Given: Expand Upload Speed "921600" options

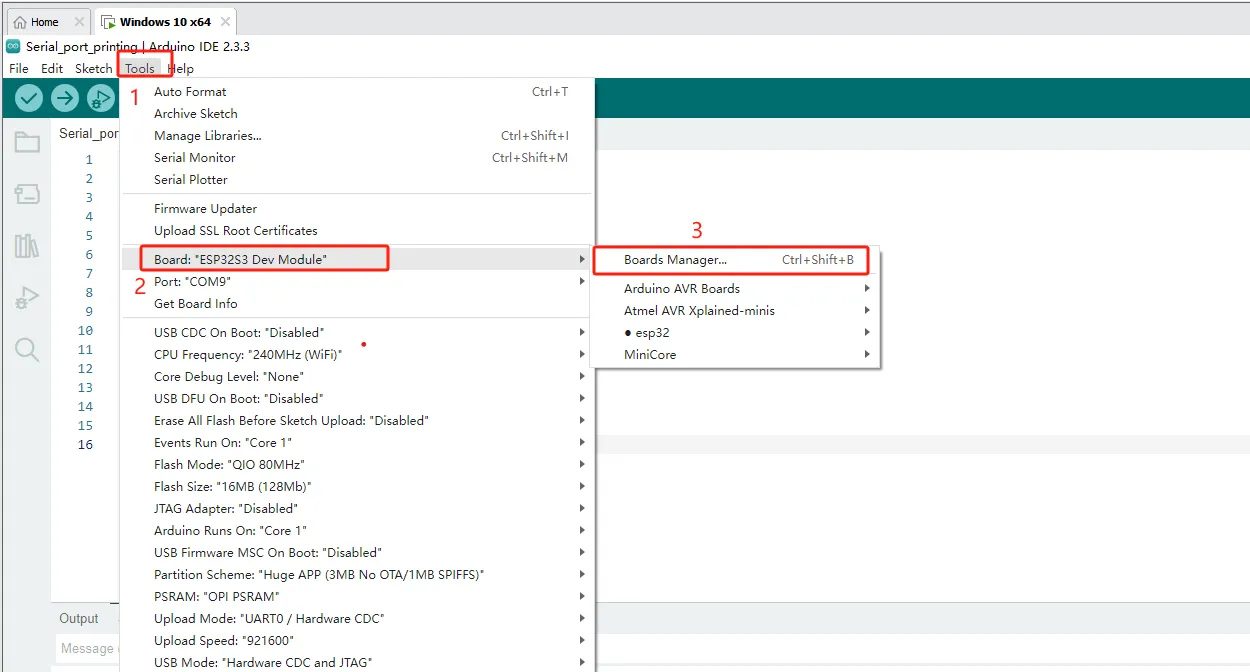Looking at the screenshot, I should (x=357, y=640).
